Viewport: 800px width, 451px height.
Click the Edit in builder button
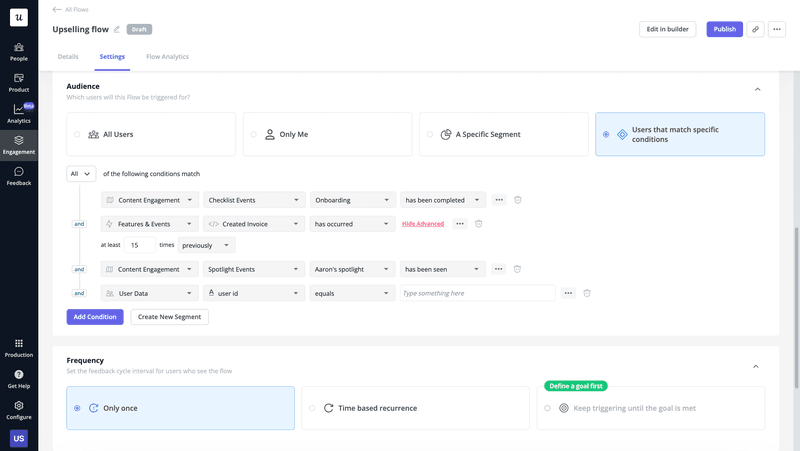click(x=667, y=29)
